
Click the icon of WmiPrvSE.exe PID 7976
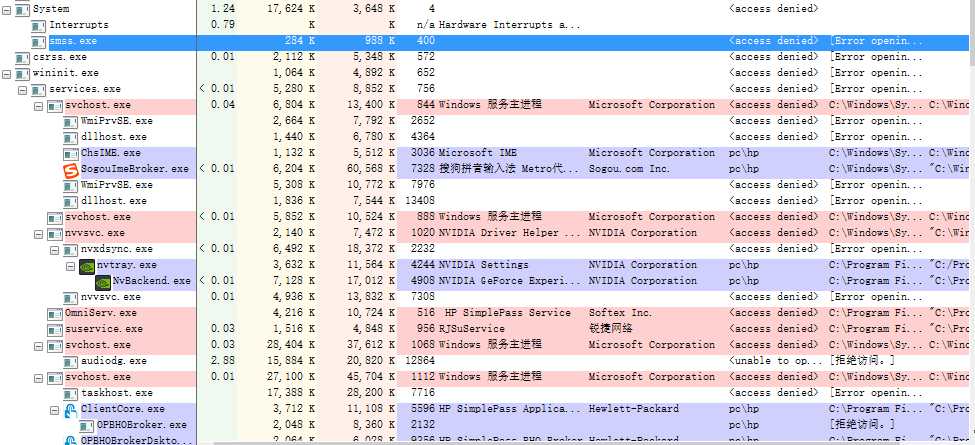tap(71, 185)
